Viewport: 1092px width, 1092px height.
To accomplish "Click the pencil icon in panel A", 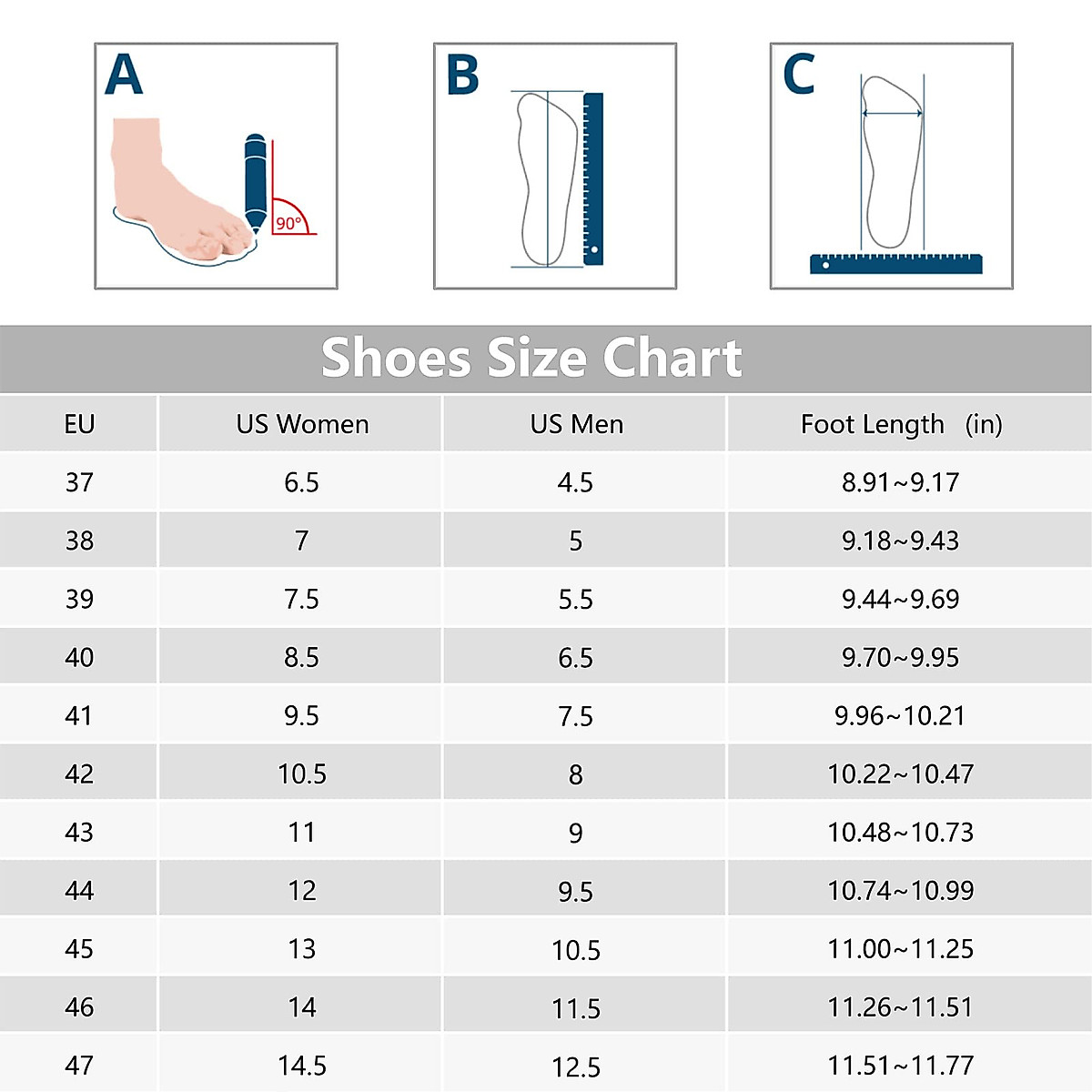I will [x=256, y=182].
